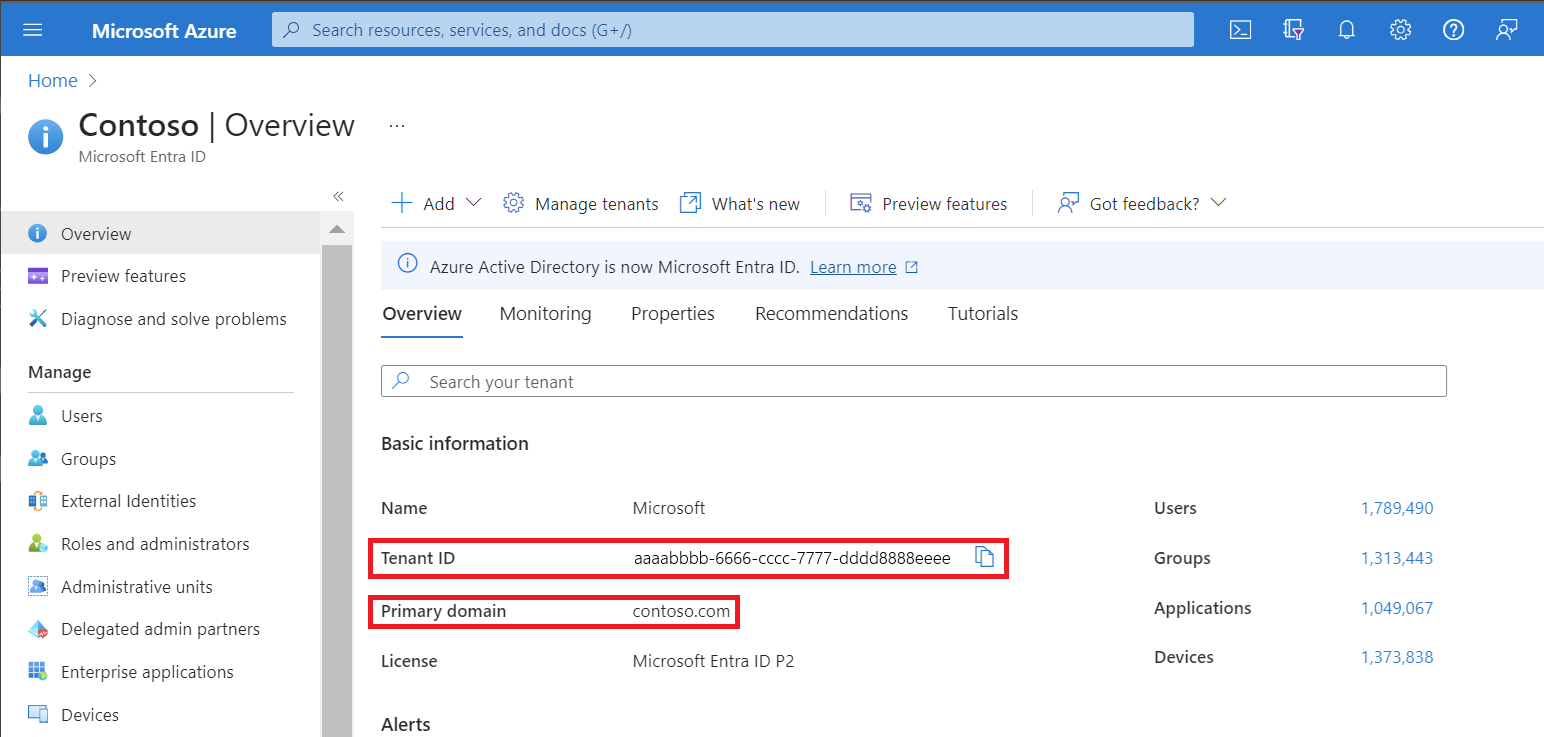The height and width of the screenshot is (737, 1544).
Task: Switch to the Monitoring tab
Action: point(545,314)
